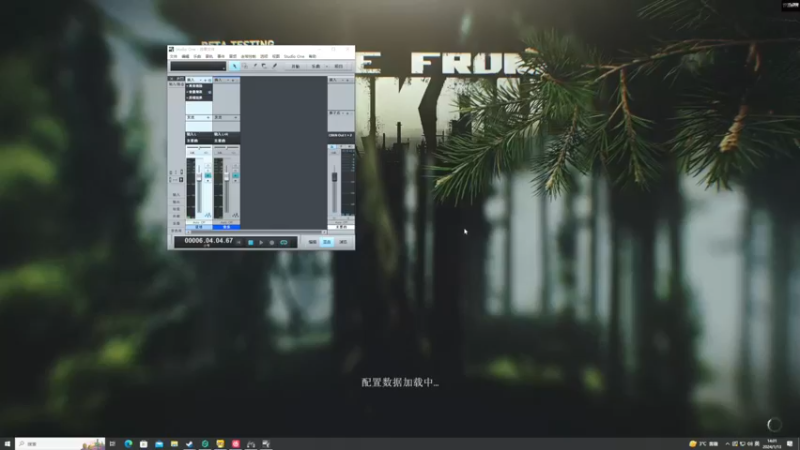Click main channel output selector Out 1+2
Viewport: 800px width, 450px height.
click(x=340, y=135)
